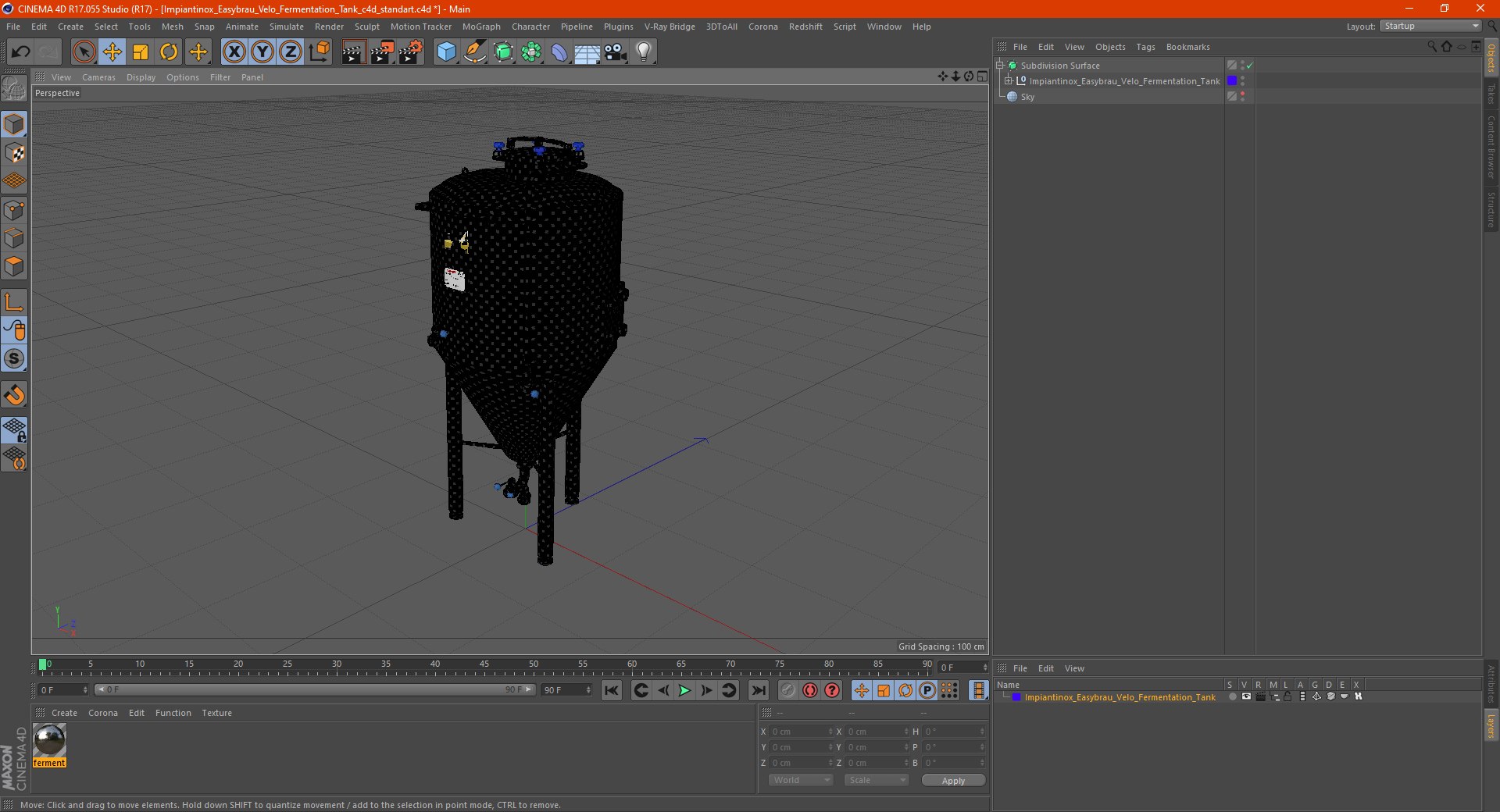
Task: Open the Layout Startup dropdown
Action: point(1431,27)
